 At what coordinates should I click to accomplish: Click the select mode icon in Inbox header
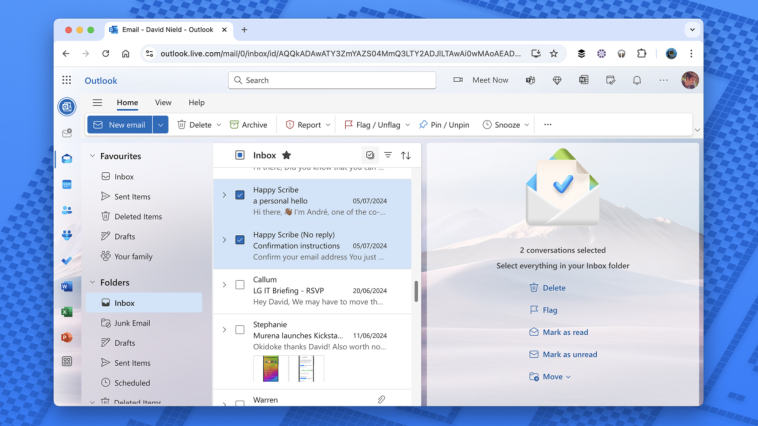[370, 155]
